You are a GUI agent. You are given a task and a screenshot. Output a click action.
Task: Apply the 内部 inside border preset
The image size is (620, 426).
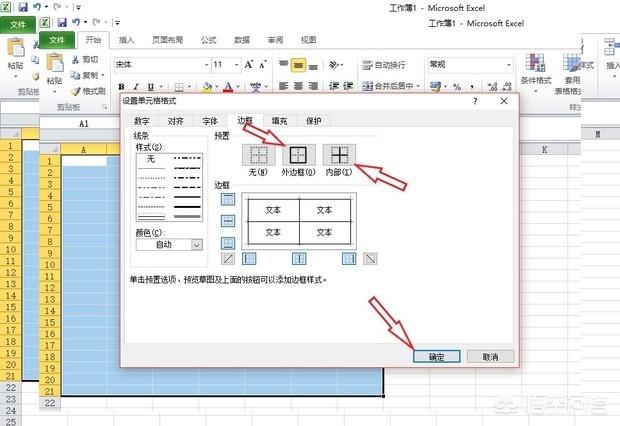340,155
